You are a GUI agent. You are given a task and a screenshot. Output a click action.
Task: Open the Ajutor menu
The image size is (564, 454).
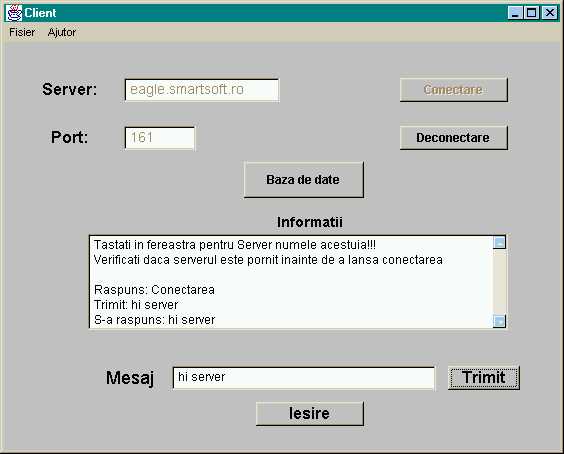62,32
